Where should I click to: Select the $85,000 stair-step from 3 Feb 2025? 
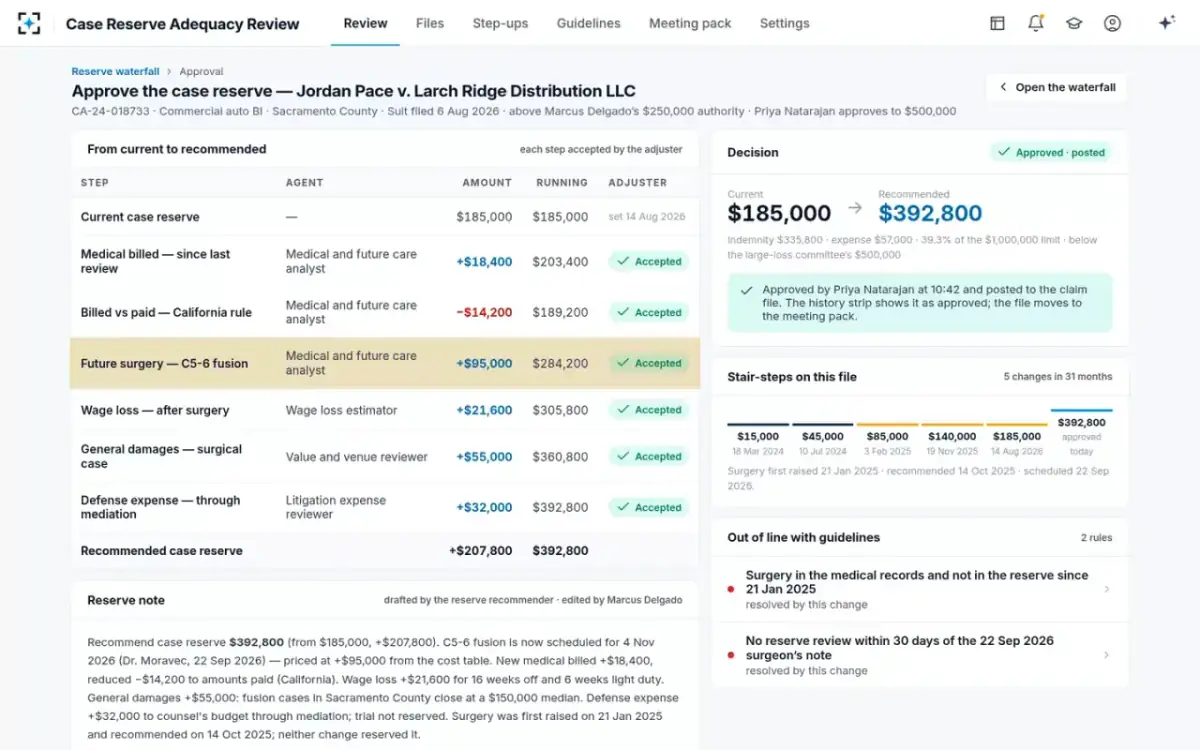[888, 441]
